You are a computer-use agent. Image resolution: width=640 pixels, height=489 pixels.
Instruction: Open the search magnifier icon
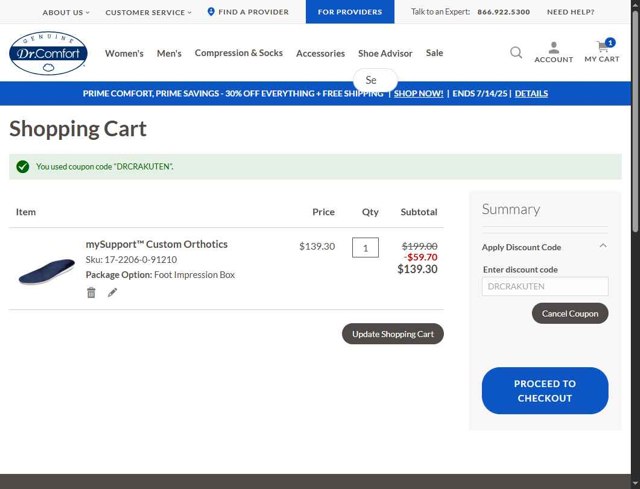(x=516, y=52)
